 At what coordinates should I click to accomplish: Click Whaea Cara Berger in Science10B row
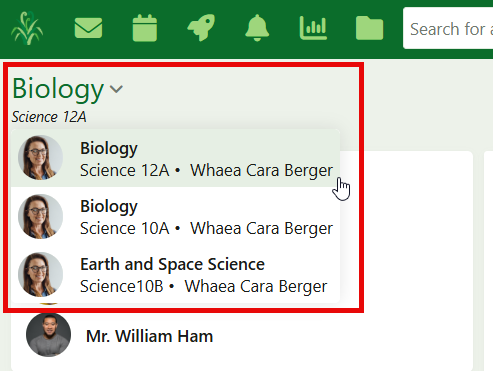pyautogui.click(x=256, y=286)
